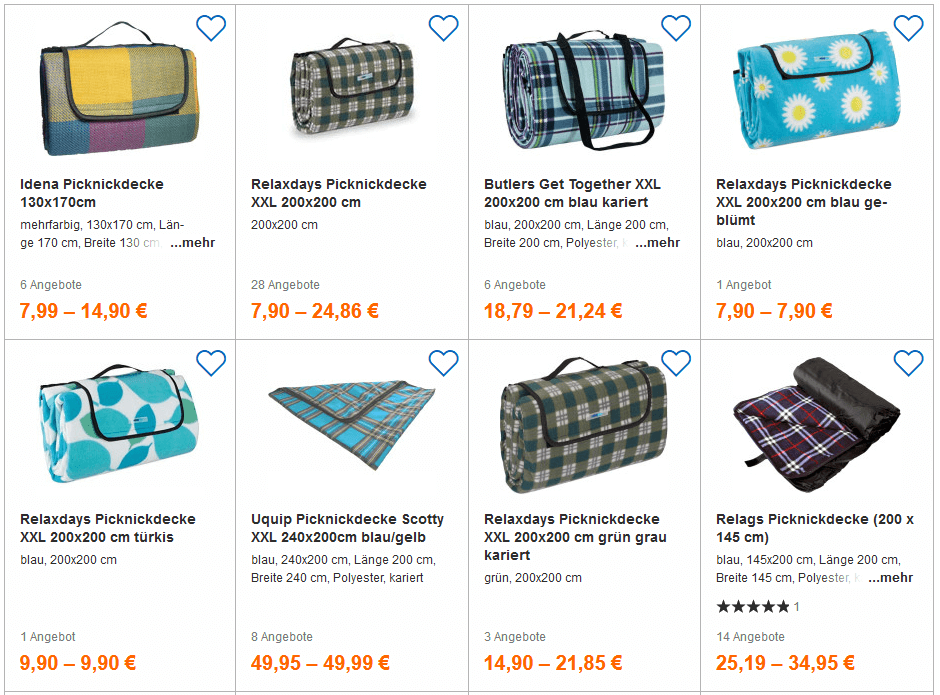Image resolution: width=940 pixels, height=695 pixels.
Task: View 14 Angebote for Relags Picknickdecke
Action: click(x=750, y=637)
